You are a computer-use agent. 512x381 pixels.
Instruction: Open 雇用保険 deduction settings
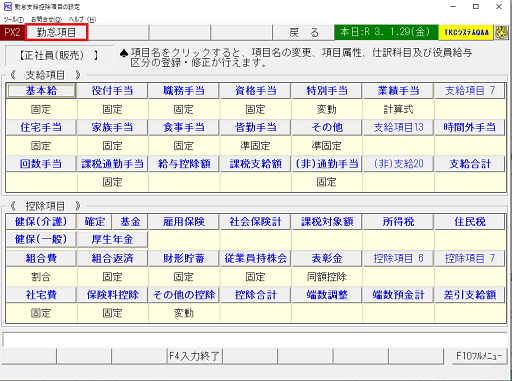[x=184, y=222]
